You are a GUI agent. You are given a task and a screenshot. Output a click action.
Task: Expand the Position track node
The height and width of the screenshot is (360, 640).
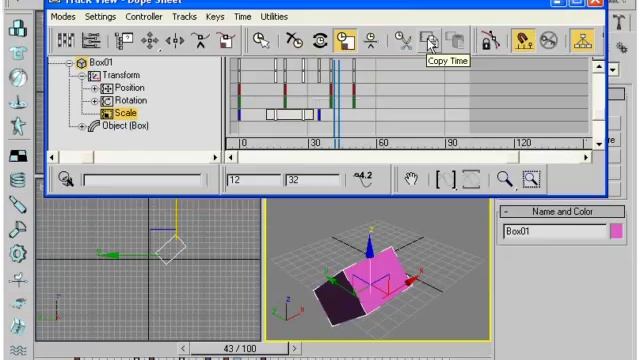point(94,88)
